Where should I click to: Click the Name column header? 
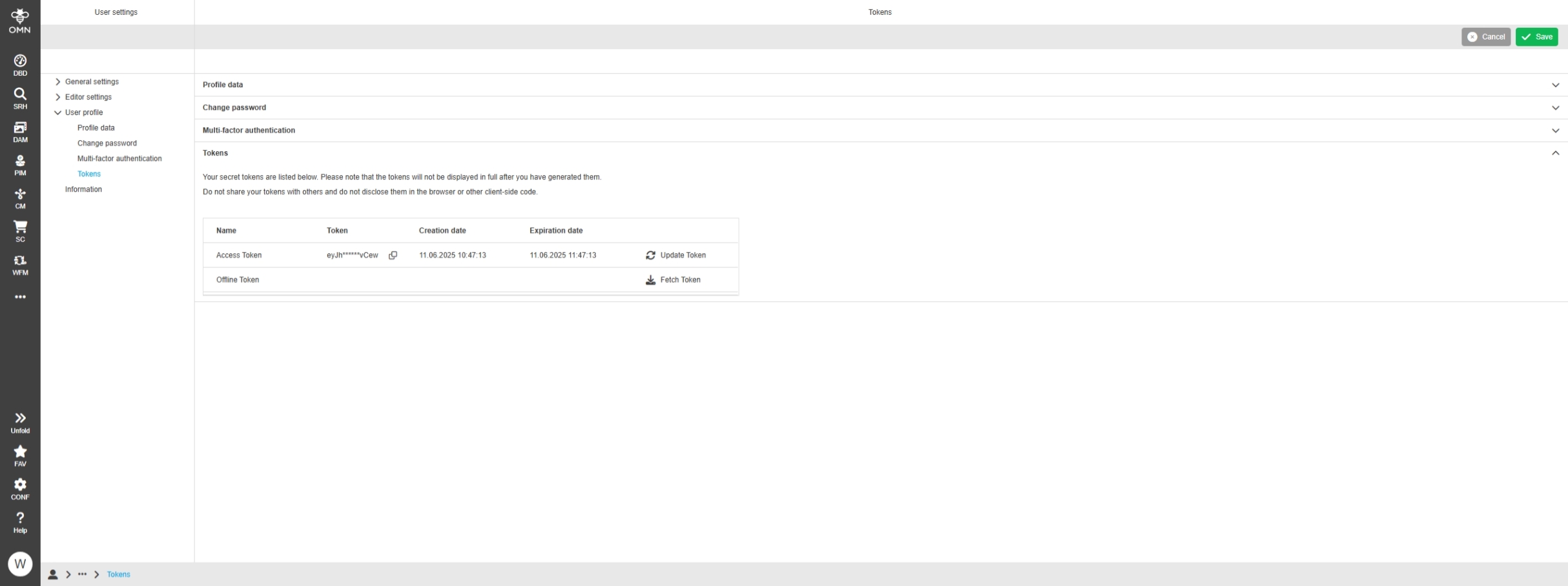(226, 231)
